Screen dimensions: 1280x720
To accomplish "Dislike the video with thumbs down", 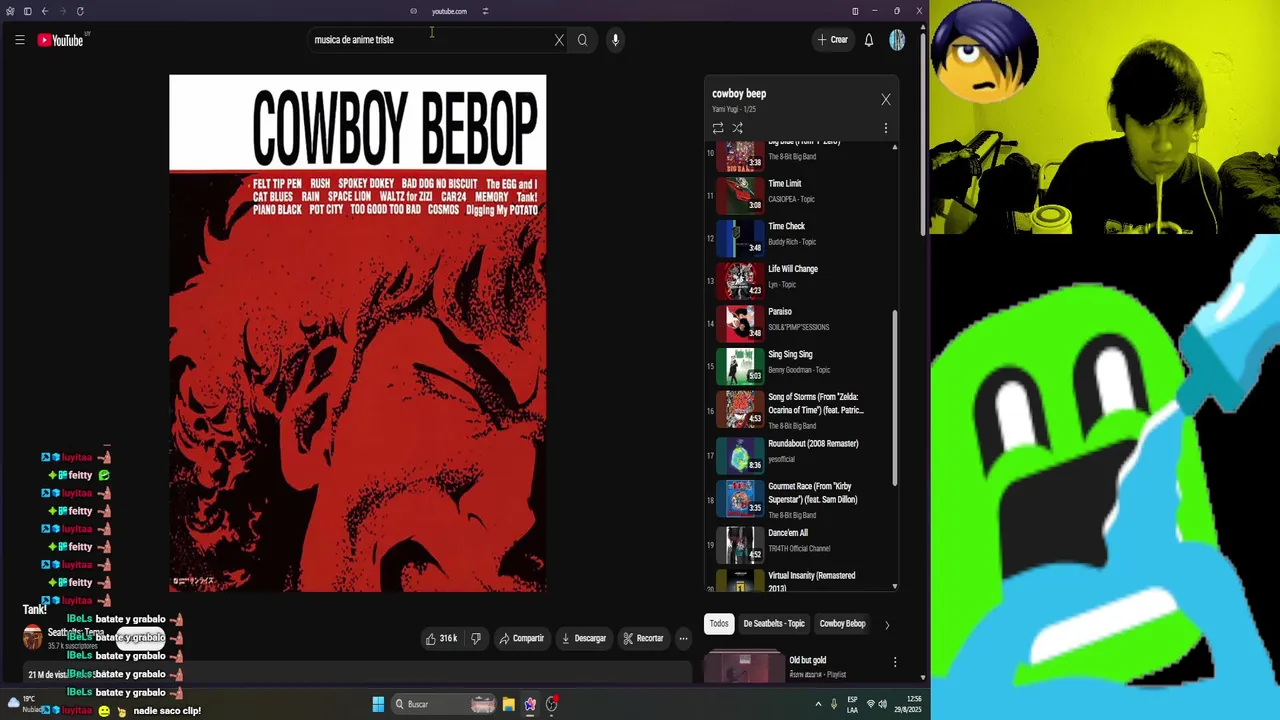I will click(476, 638).
